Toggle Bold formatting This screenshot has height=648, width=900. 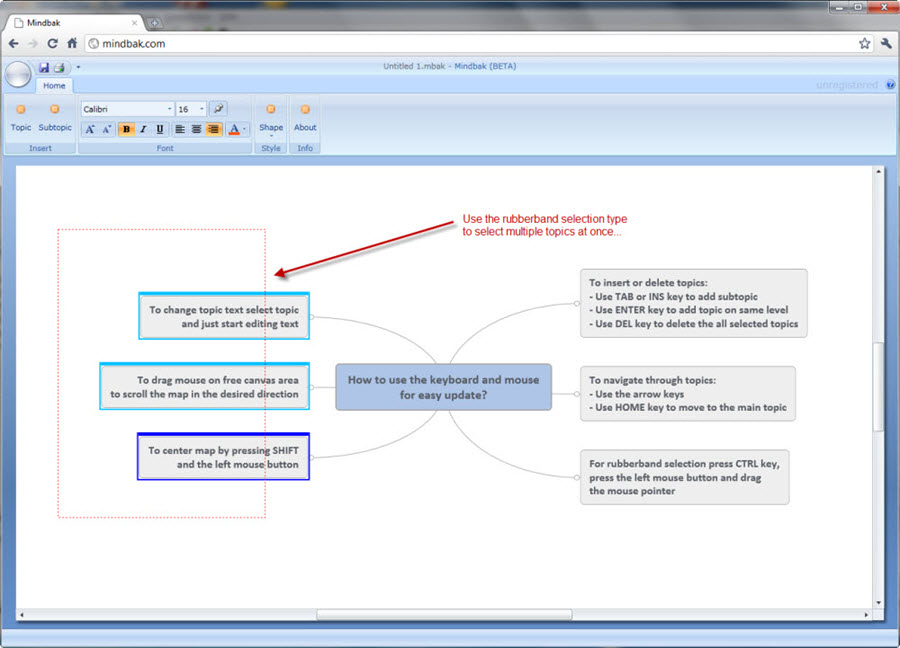pyautogui.click(x=127, y=129)
